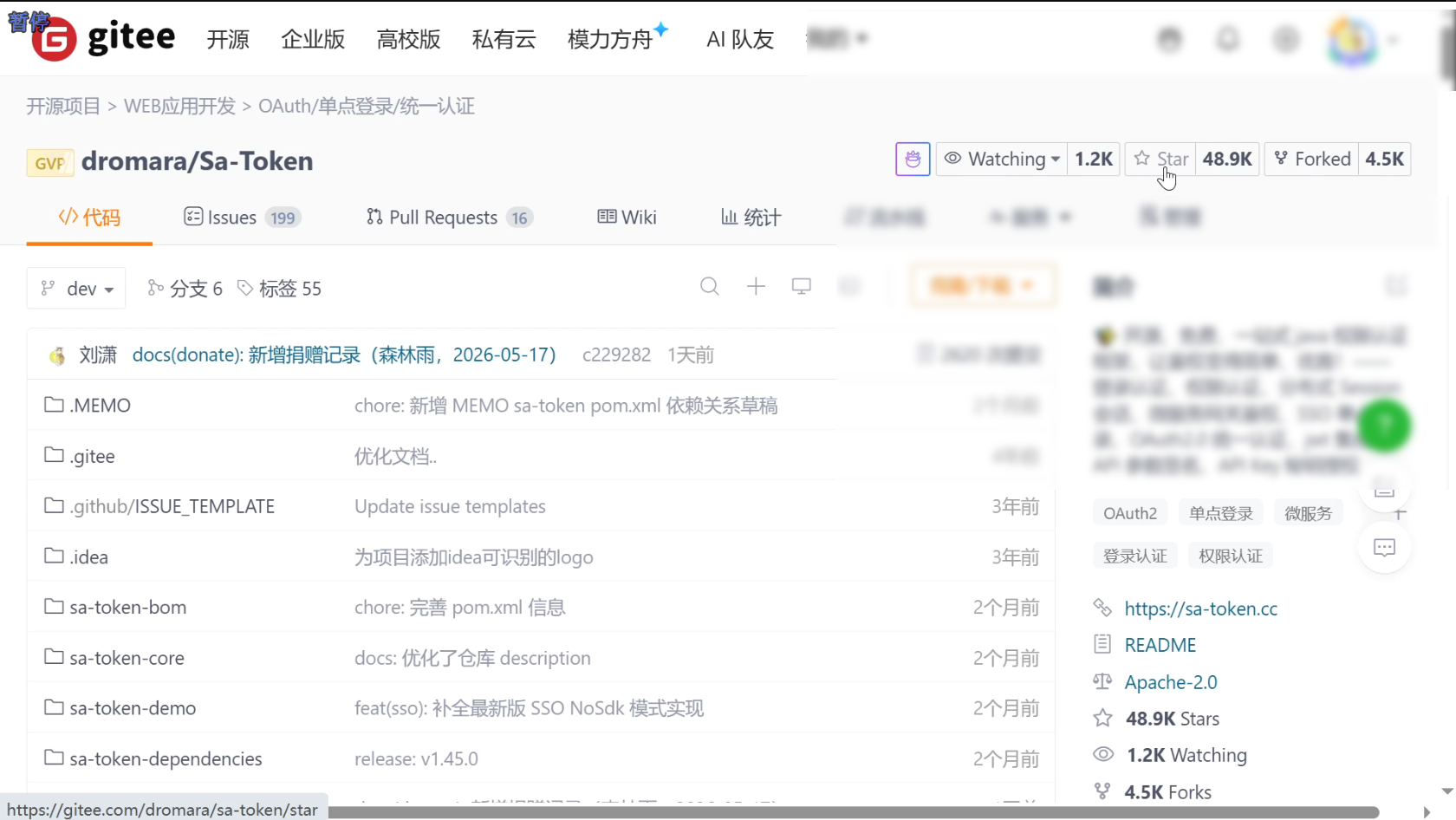Go to WEB应用开发 breadcrumb
The image size is (1456, 820).
pos(179,106)
